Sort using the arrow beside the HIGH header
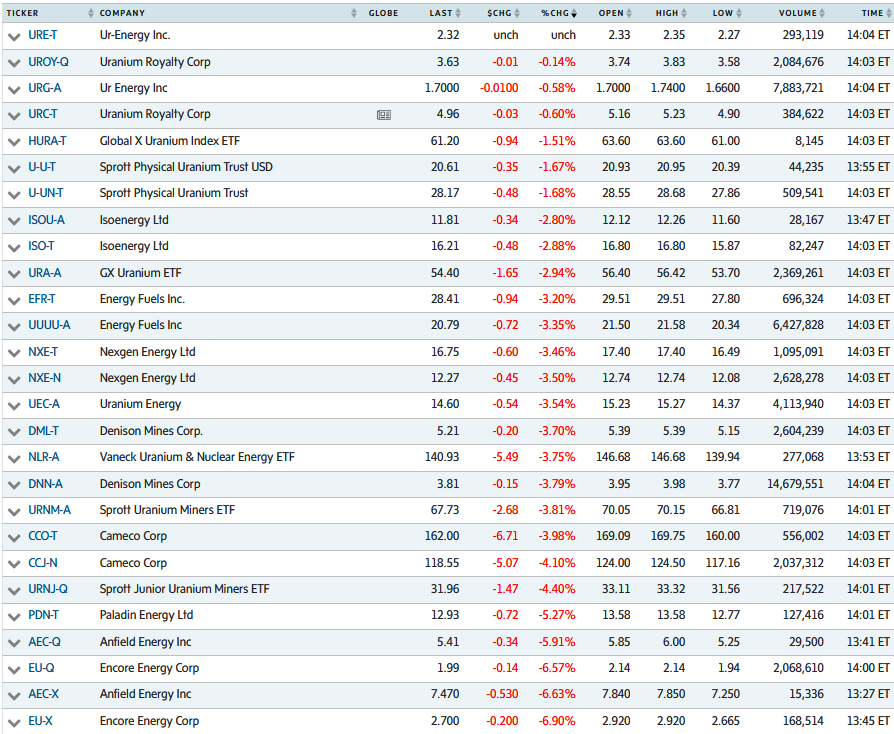Screen dimensions: 894x734 (683, 13)
